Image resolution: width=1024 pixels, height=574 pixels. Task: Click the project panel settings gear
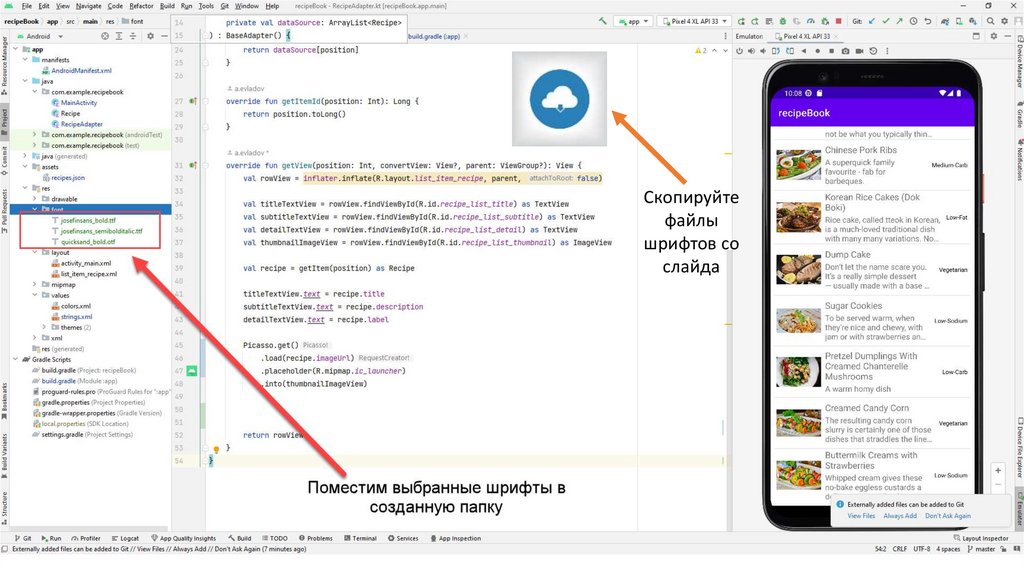pyautogui.click(x=150, y=36)
